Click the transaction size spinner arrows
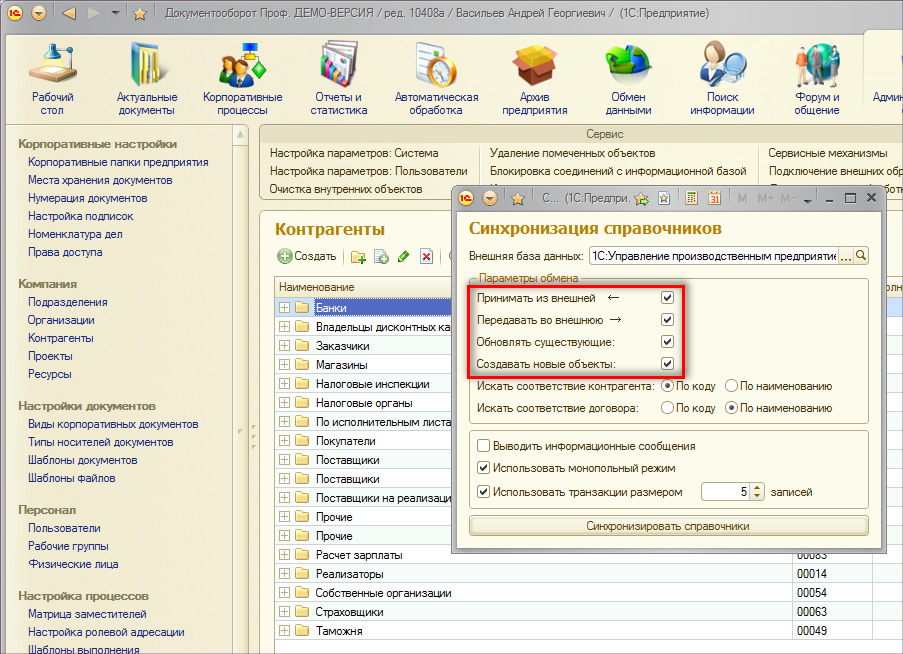The image size is (903, 654). (x=757, y=492)
